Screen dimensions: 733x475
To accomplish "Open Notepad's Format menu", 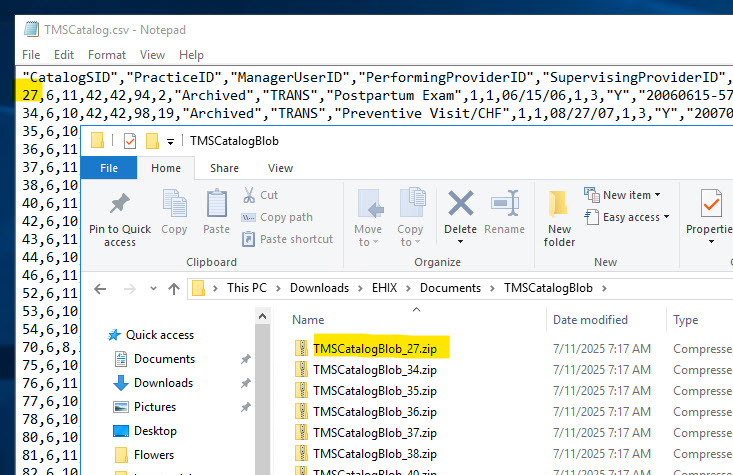I will [x=107, y=55].
